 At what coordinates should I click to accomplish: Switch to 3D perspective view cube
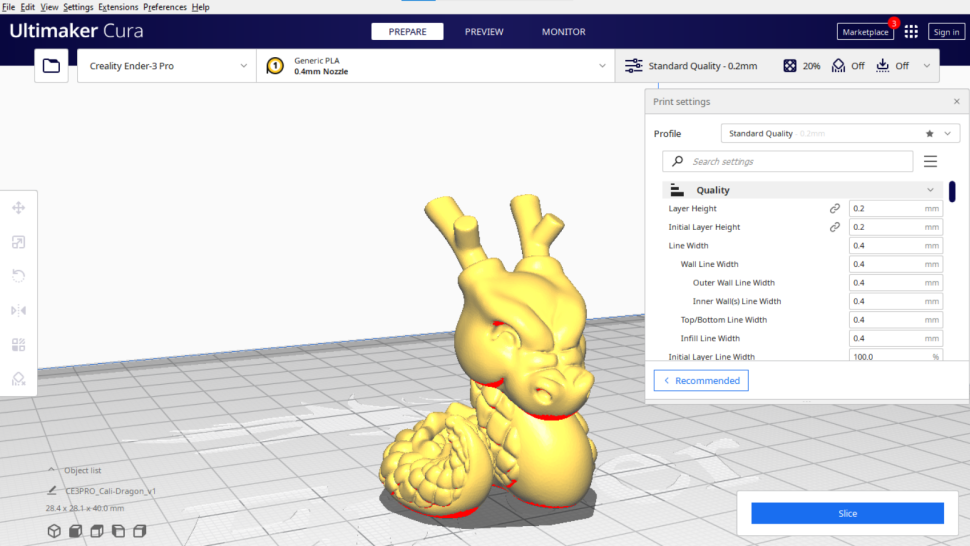pyautogui.click(x=54, y=531)
